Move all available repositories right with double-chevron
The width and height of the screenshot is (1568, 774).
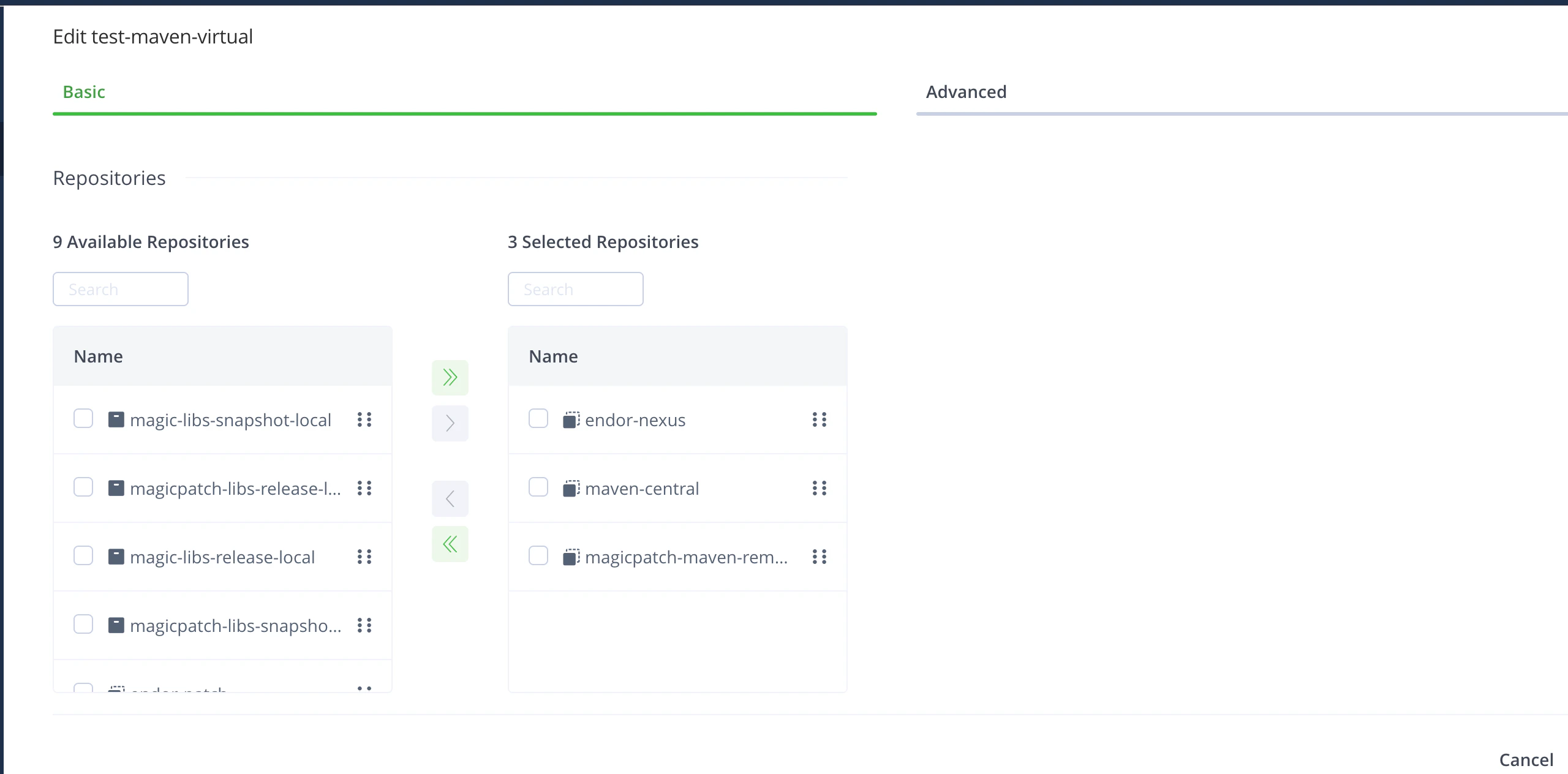[x=450, y=377]
